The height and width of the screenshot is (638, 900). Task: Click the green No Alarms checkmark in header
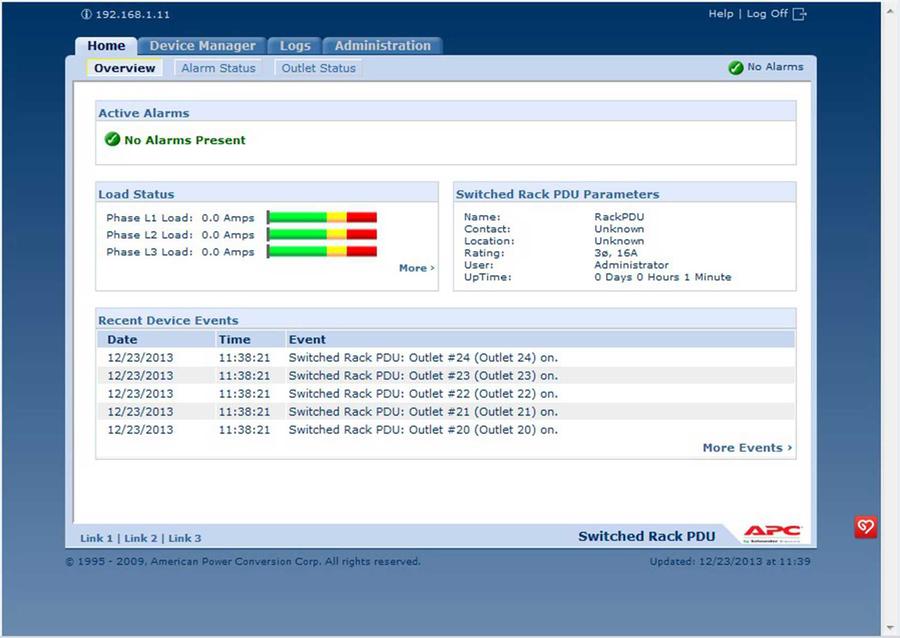pyautogui.click(x=736, y=67)
